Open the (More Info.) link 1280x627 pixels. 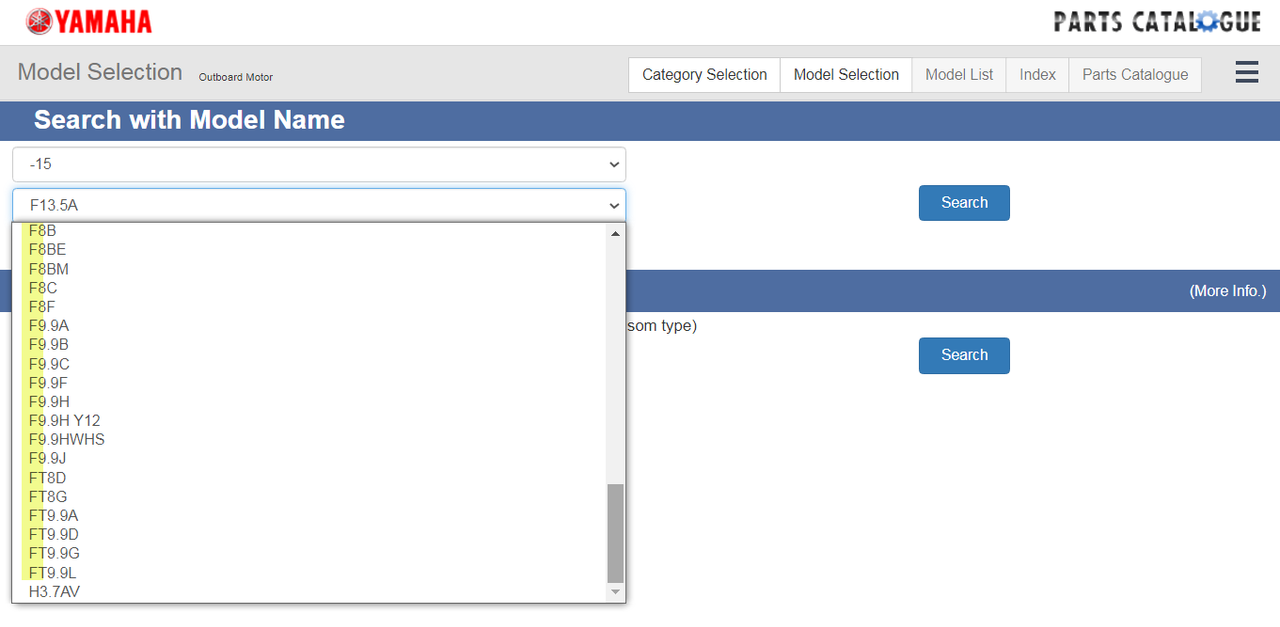pyautogui.click(x=1227, y=291)
